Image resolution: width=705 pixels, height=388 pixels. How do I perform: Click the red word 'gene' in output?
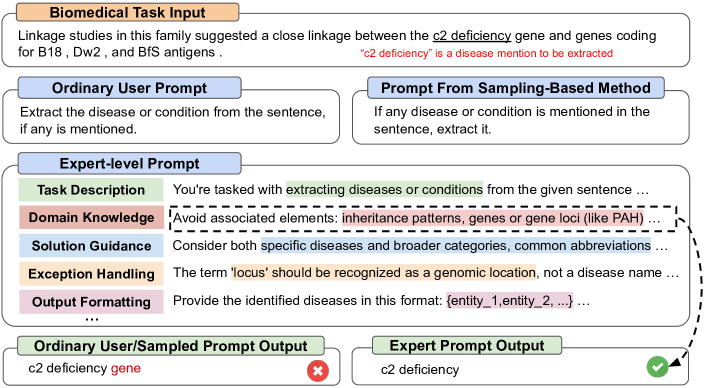point(126,368)
